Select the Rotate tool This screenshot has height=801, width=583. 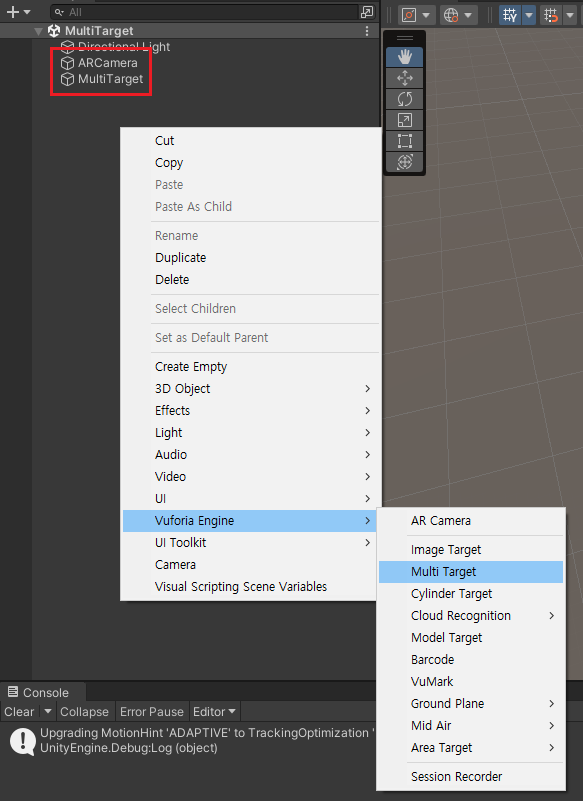(x=405, y=99)
